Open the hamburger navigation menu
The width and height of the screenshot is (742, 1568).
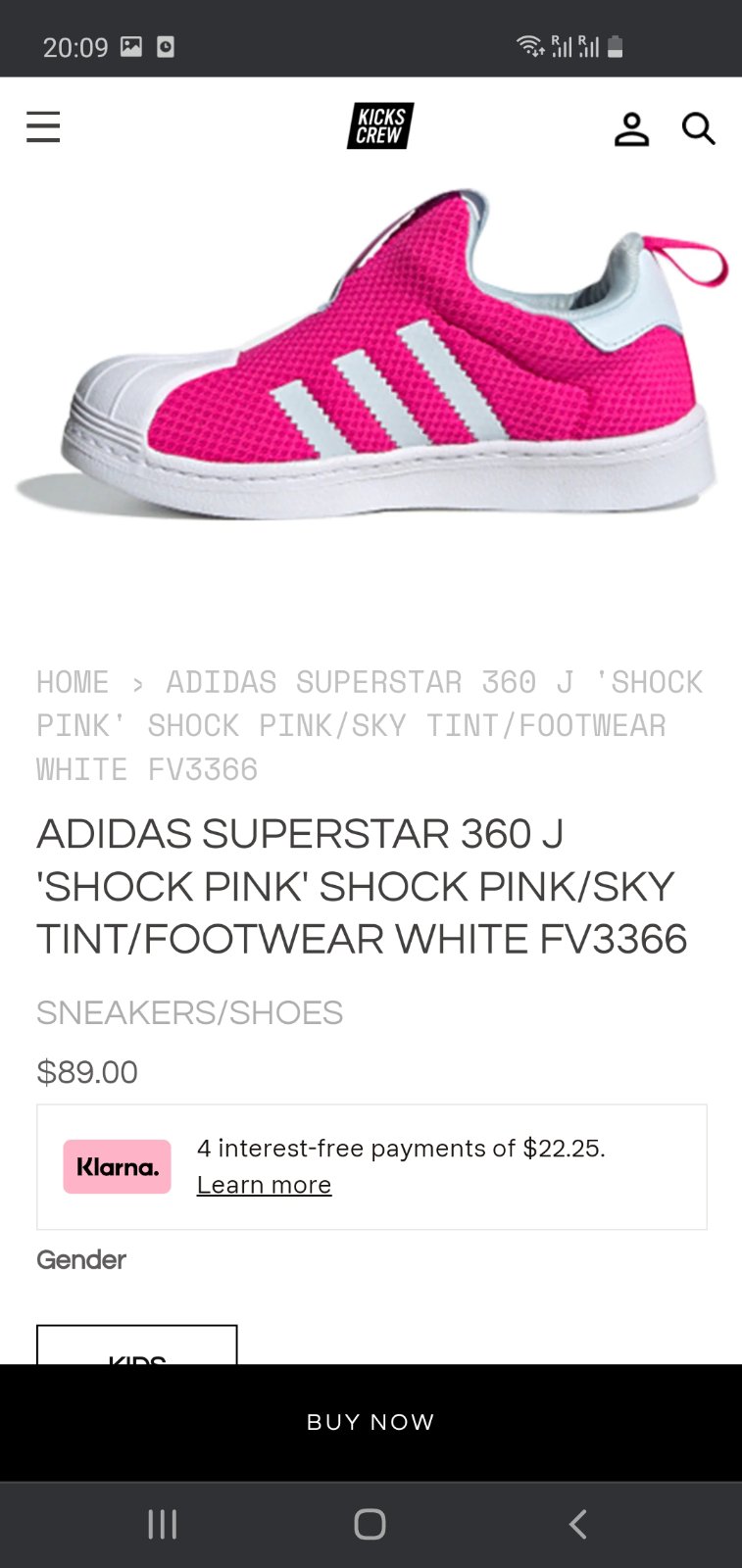43,127
